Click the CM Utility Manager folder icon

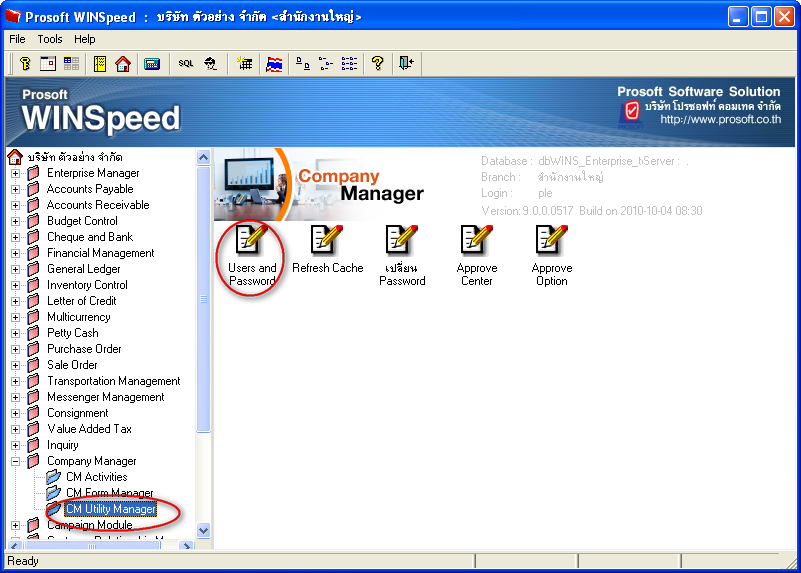[x=53, y=509]
